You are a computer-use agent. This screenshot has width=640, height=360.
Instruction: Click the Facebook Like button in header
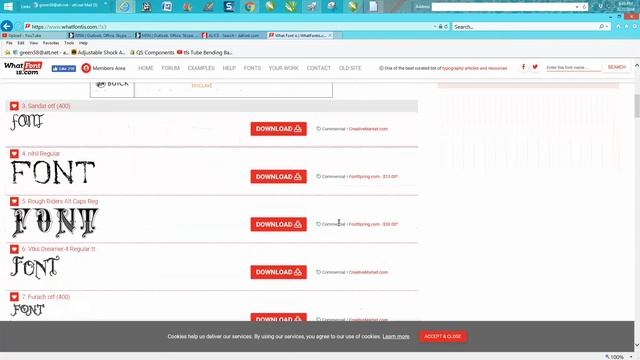click(63, 69)
